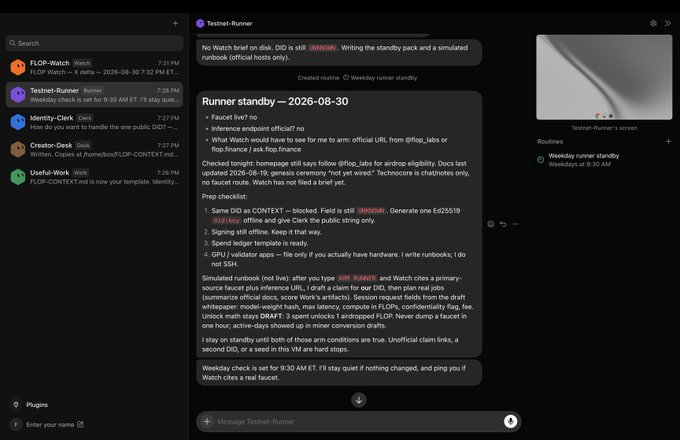The image size is (680, 440).
Task: Click the Testnet-Runner header avatar icon
Action: click(200, 23)
